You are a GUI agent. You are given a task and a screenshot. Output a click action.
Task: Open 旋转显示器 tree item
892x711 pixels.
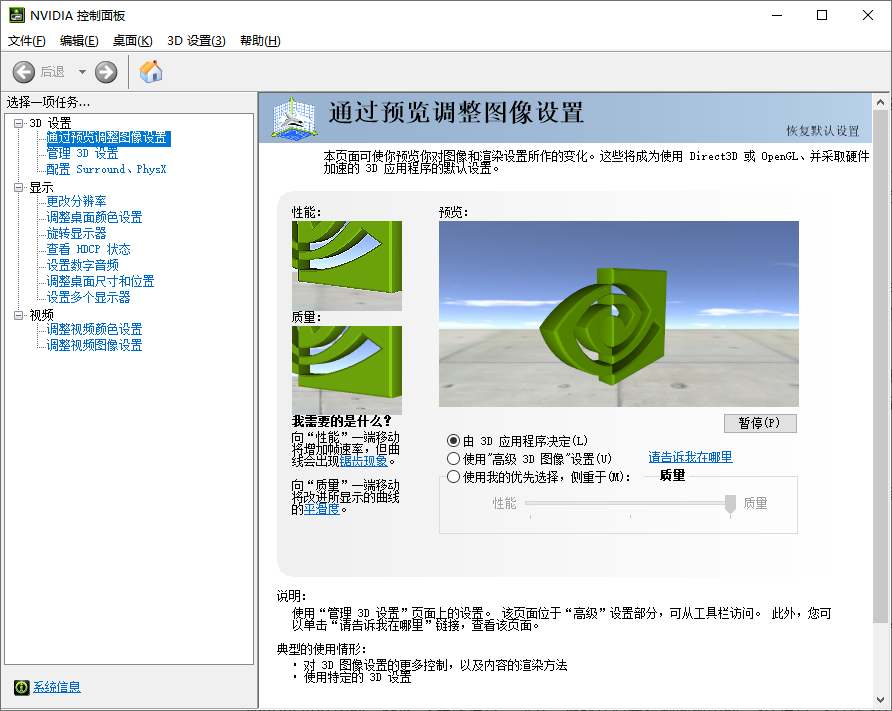point(76,233)
